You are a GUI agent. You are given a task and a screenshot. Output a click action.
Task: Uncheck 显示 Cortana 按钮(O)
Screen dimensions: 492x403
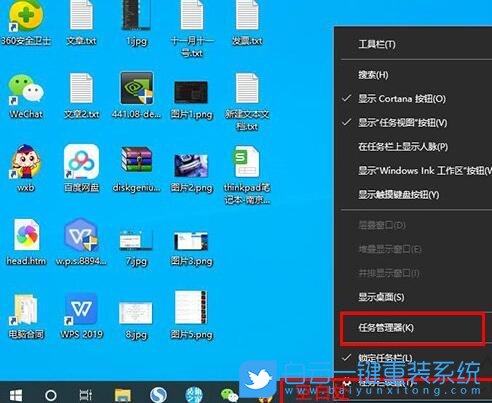[x=413, y=99]
